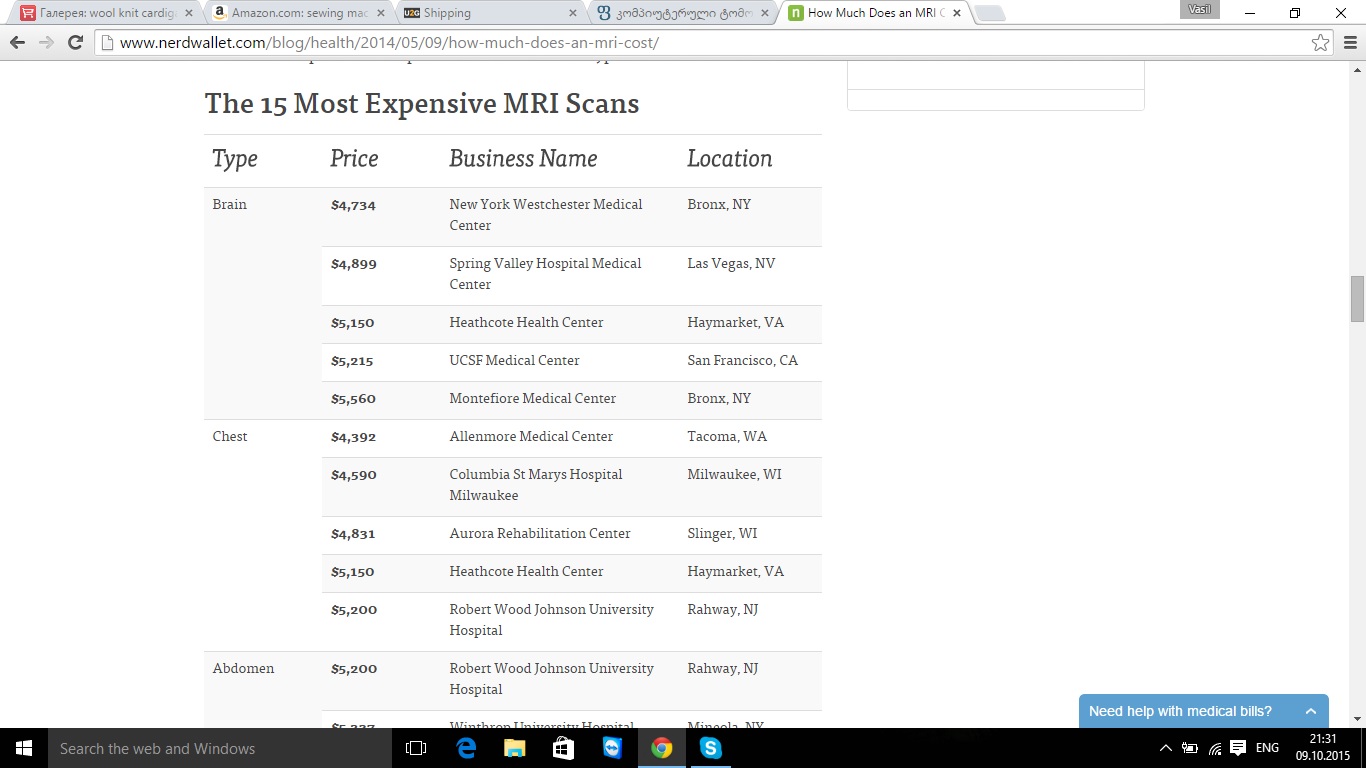Viewport: 1366px width, 768px height.
Task: Click the browser back arrow
Action: pos(17,43)
